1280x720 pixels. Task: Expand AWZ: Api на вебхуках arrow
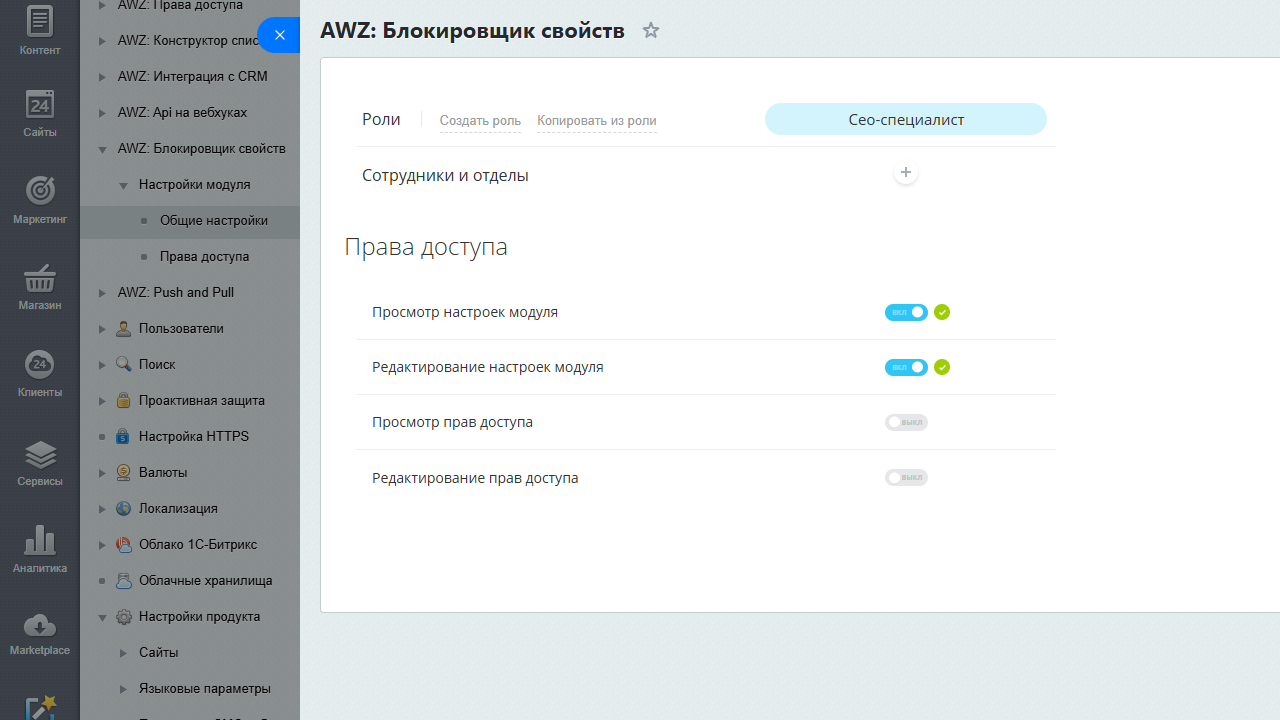(102, 113)
